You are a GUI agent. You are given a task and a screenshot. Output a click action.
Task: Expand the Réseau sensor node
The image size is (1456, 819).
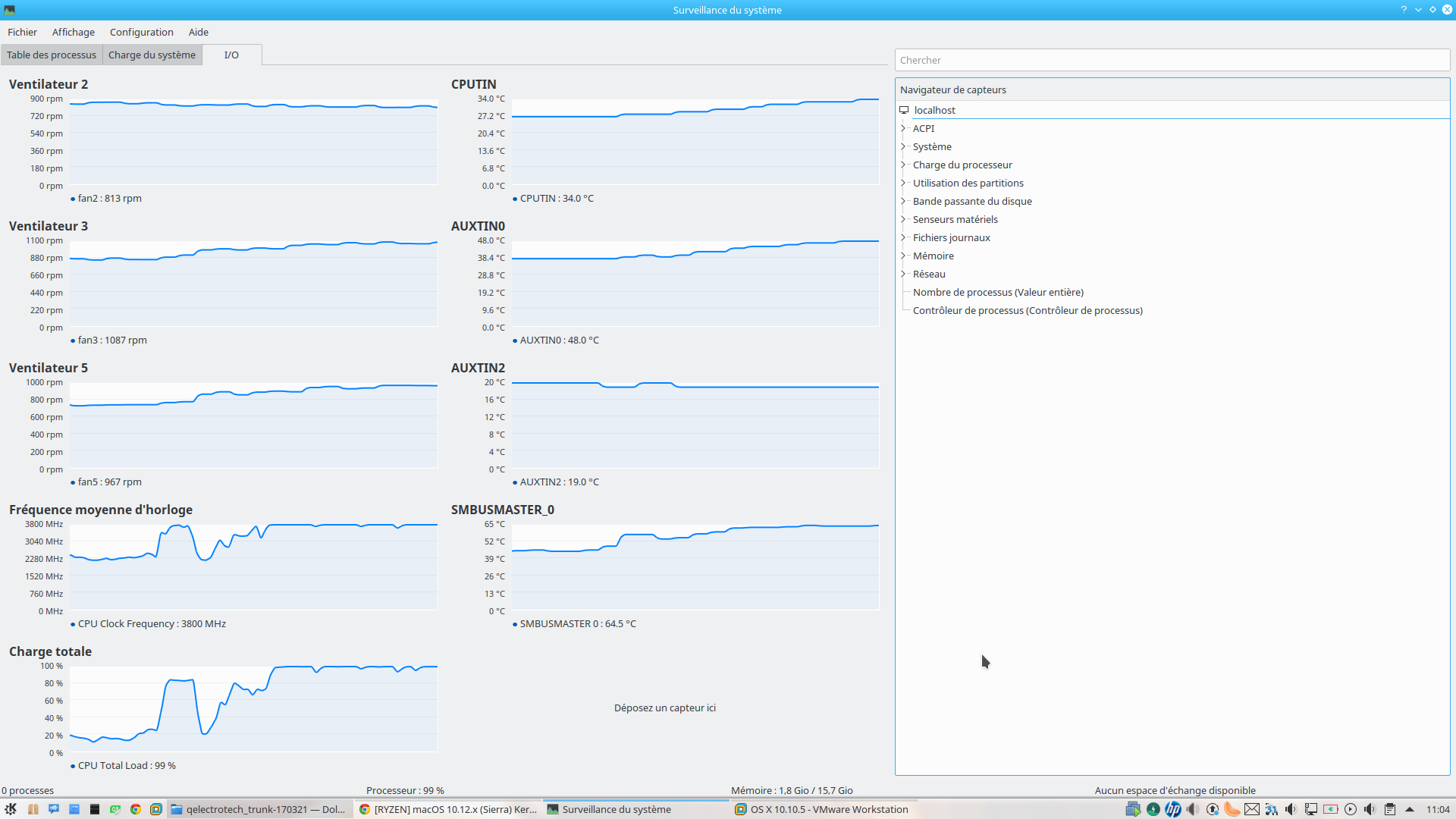(x=903, y=274)
